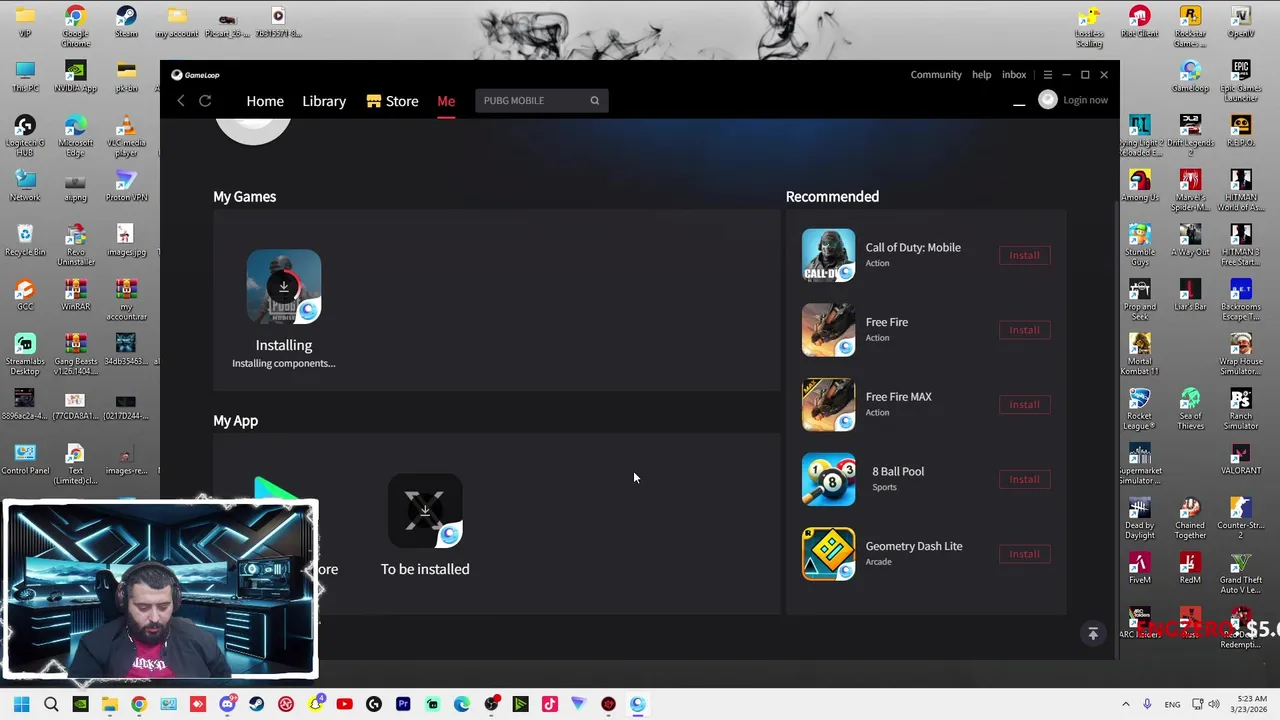Viewport: 1280px width, 720px height.
Task: Select the Me tab
Action: (446, 101)
